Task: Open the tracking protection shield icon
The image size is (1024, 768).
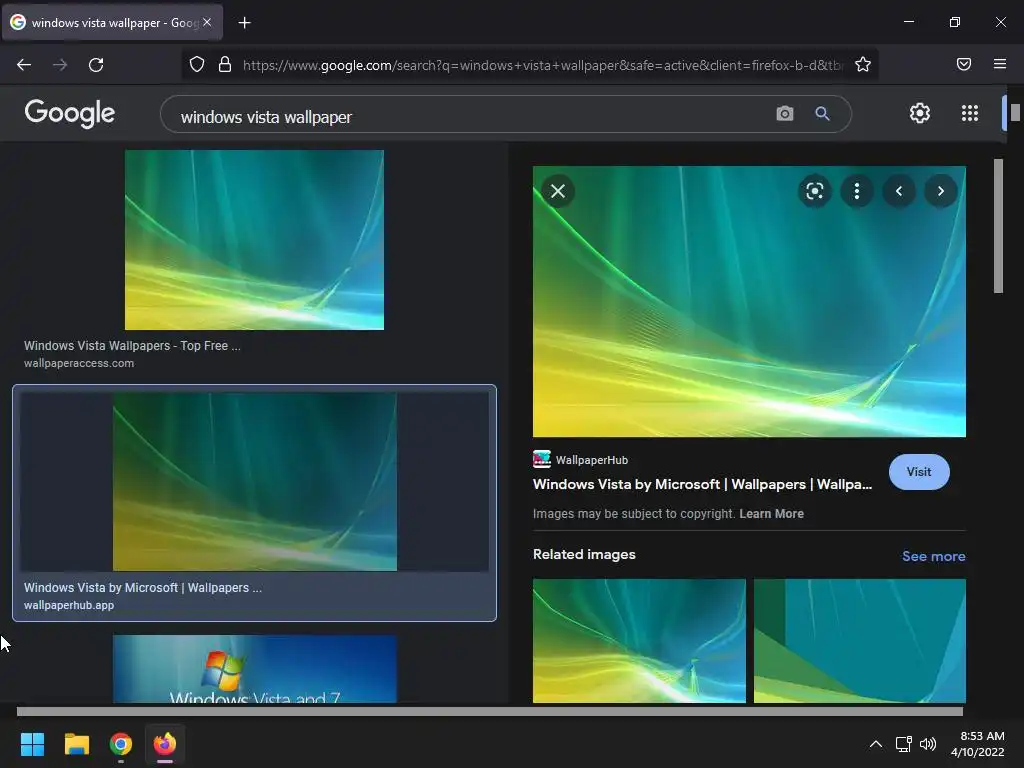Action: pyautogui.click(x=197, y=65)
